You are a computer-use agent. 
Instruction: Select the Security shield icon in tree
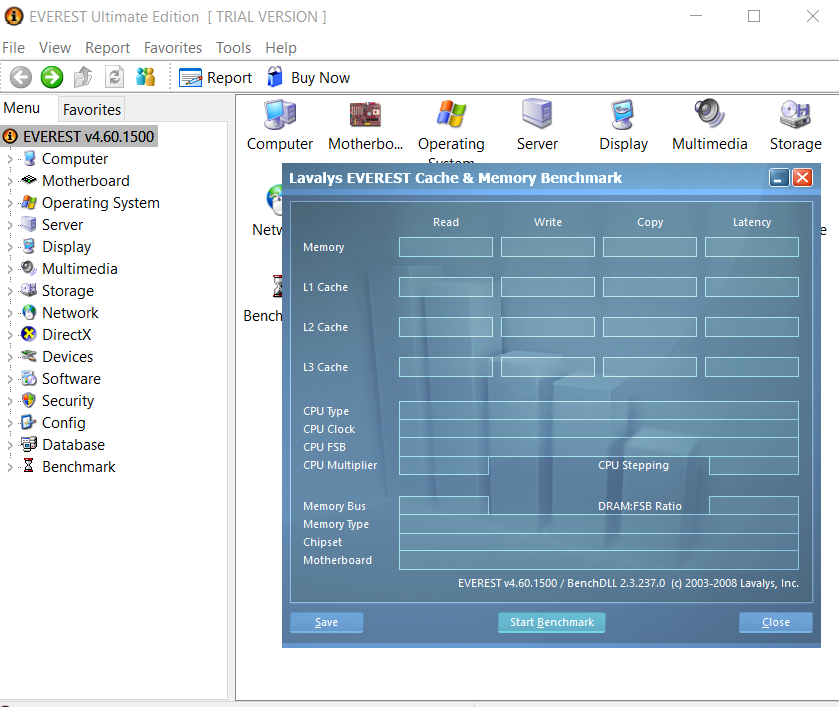(29, 400)
